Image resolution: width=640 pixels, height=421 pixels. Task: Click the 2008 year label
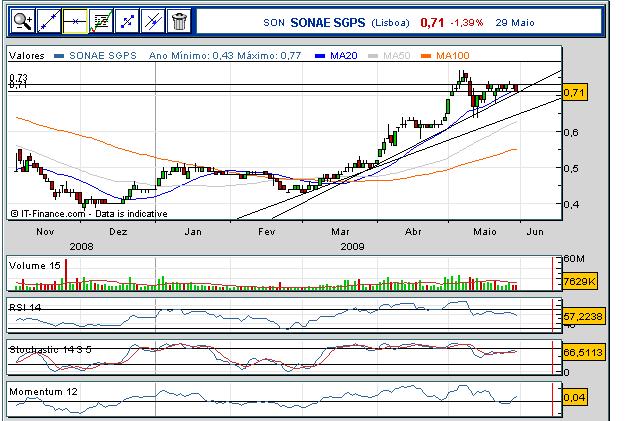click(81, 247)
